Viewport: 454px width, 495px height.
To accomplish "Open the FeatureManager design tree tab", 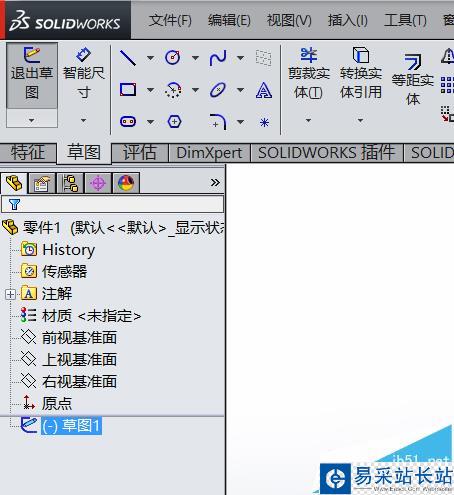I will click(x=14, y=183).
